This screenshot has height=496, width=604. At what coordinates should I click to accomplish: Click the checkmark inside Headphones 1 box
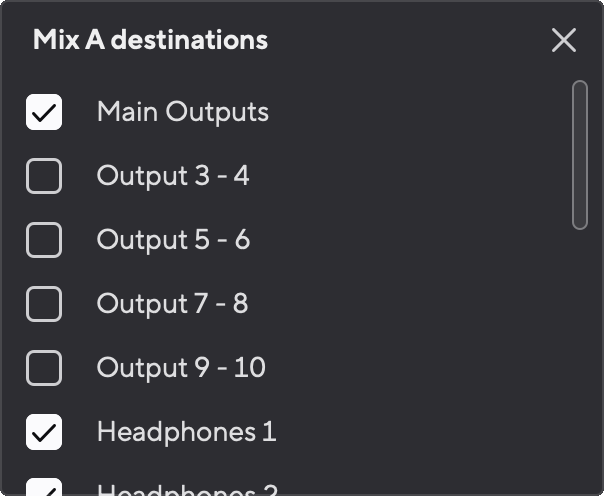[44, 433]
